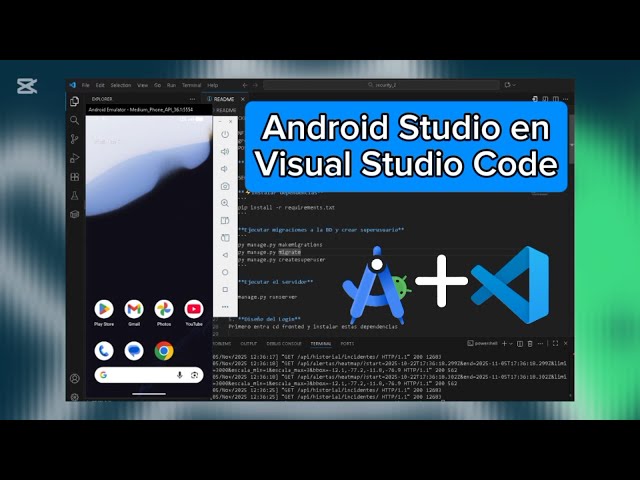The height and width of the screenshot is (480, 640).
Task: Split the terminal panel
Action: (520, 344)
